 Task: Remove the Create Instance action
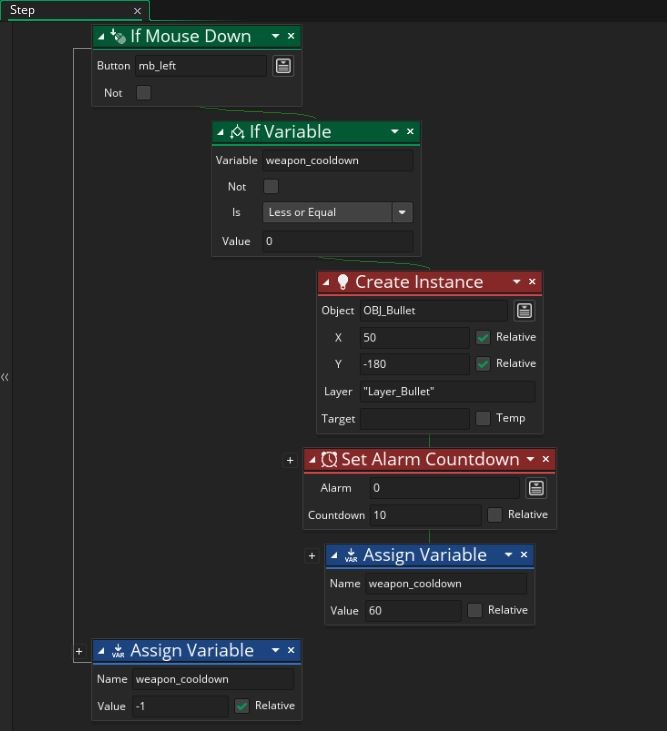tap(532, 282)
